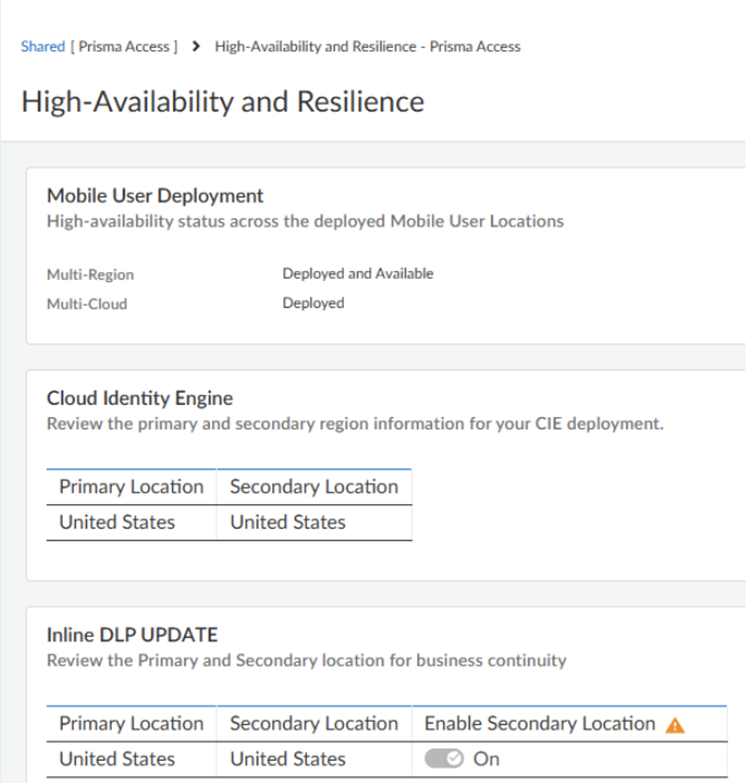This screenshot has height=783, width=750.
Task: Click Primary Location header in Cloud Identity Engine table
Action: 131,487
